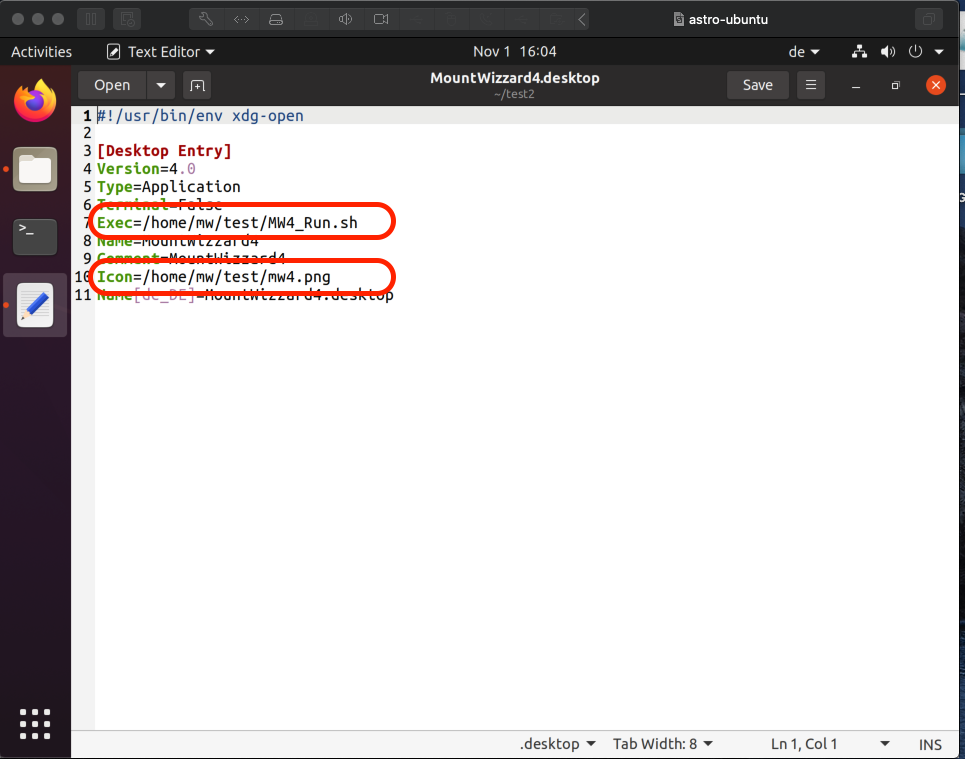Open the clock Nov 1 16:04 calendar
The image size is (965, 759).
[x=515, y=52]
